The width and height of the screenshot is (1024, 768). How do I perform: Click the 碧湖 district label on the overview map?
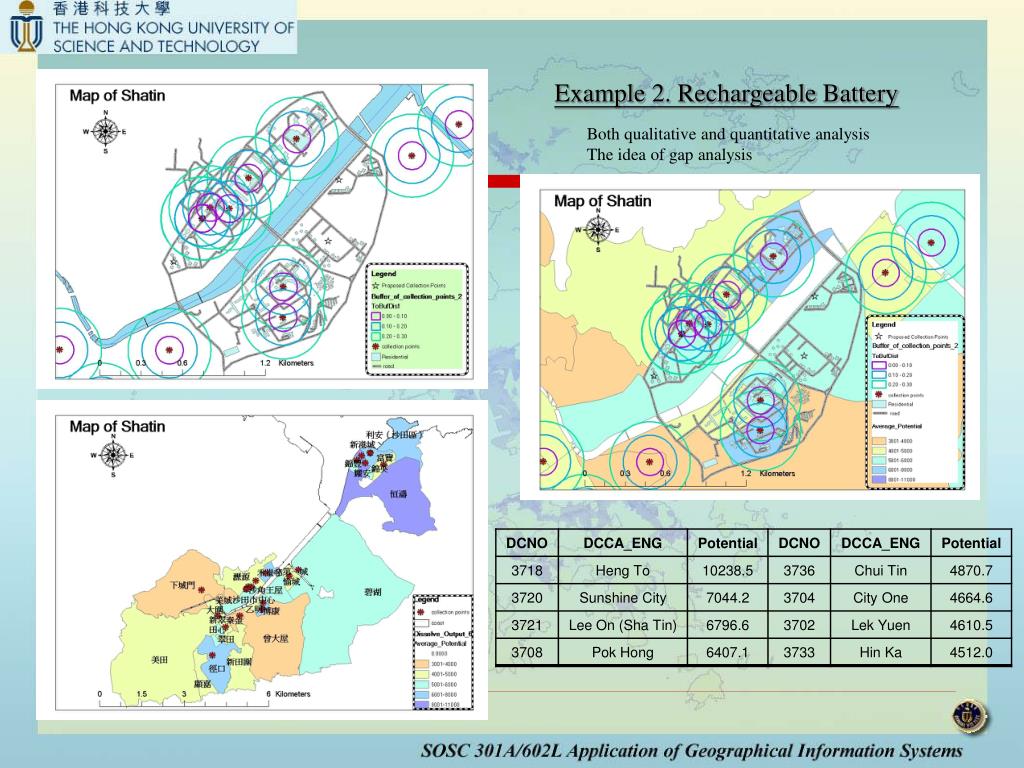373,592
